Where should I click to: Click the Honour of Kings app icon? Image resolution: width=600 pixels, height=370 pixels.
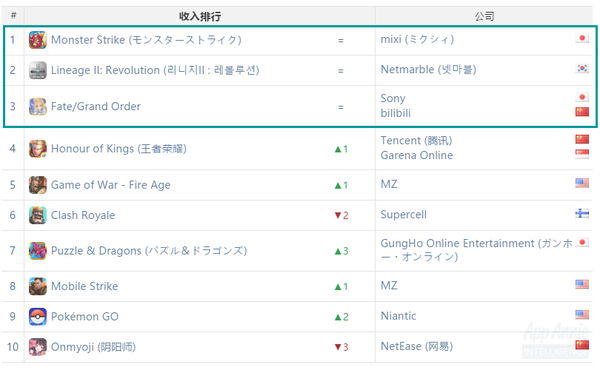(38, 148)
